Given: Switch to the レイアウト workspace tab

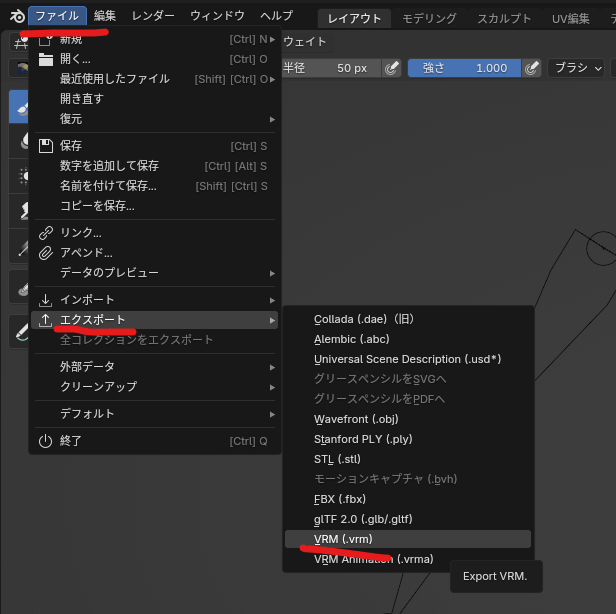Looking at the screenshot, I should 354,18.
